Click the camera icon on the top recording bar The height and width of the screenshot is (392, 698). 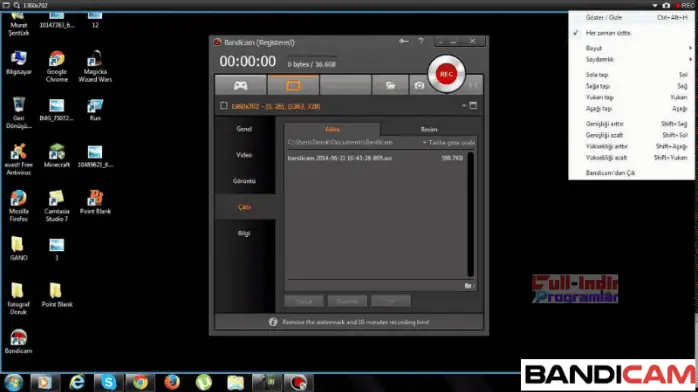pos(666,5)
